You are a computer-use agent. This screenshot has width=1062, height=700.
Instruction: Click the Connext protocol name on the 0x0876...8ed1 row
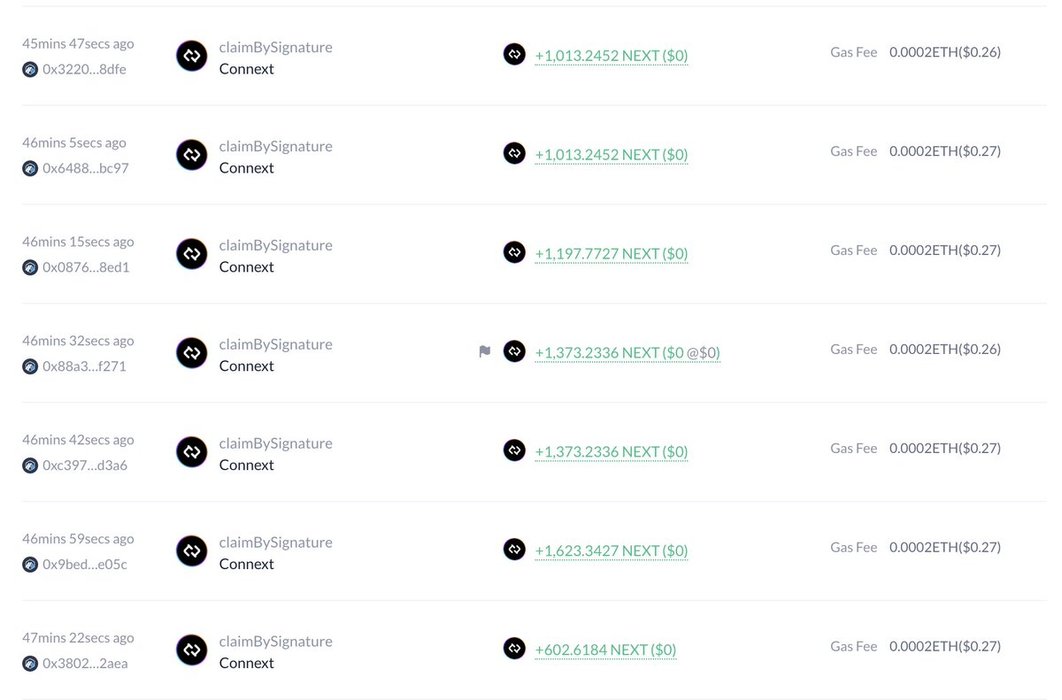(246, 267)
